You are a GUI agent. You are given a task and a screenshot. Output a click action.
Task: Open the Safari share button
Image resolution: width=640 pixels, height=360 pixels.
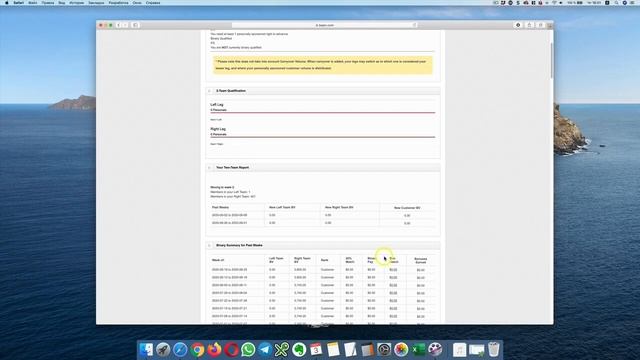click(x=529, y=25)
